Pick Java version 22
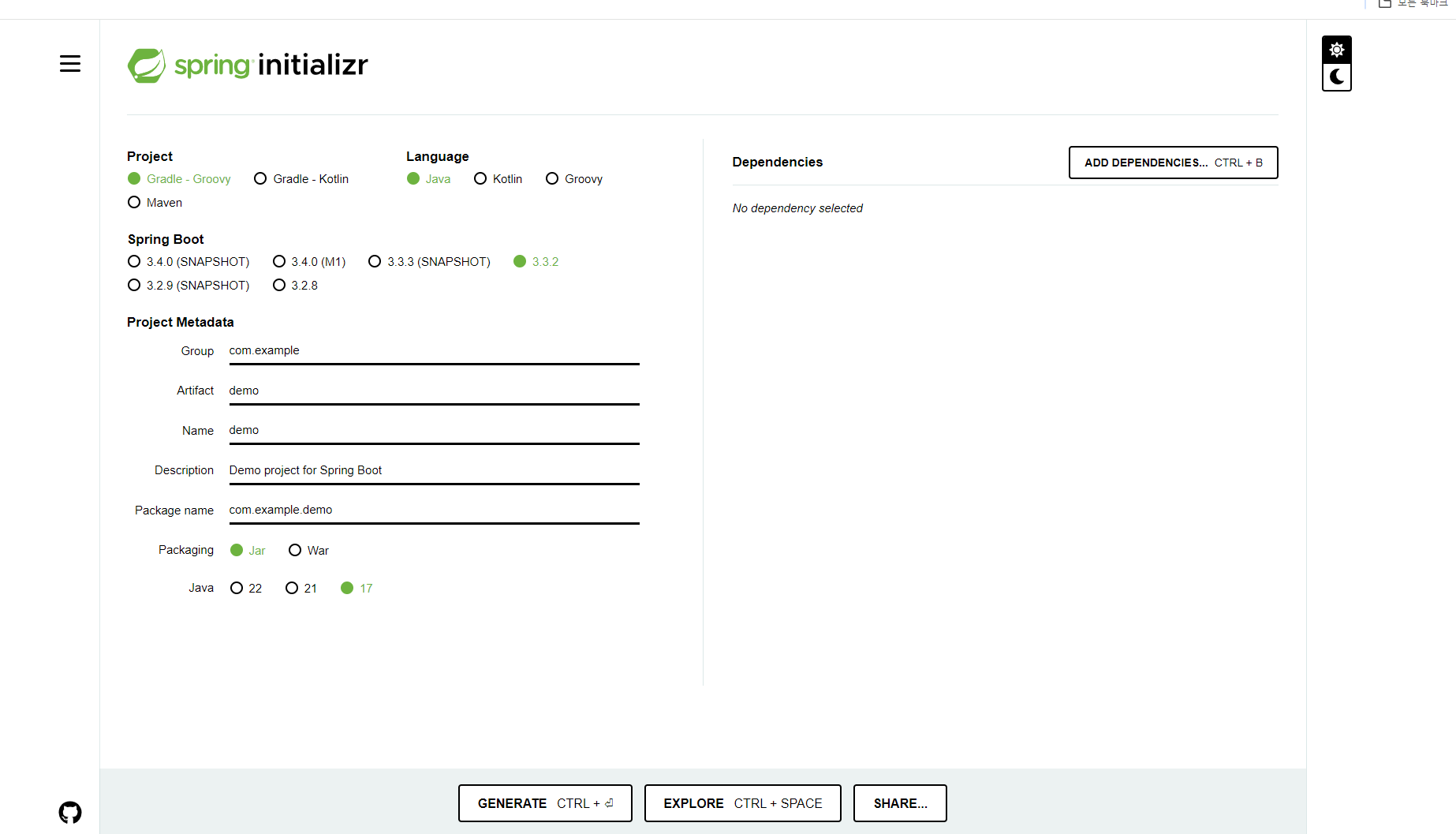The width and height of the screenshot is (1456, 834). (x=246, y=589)
